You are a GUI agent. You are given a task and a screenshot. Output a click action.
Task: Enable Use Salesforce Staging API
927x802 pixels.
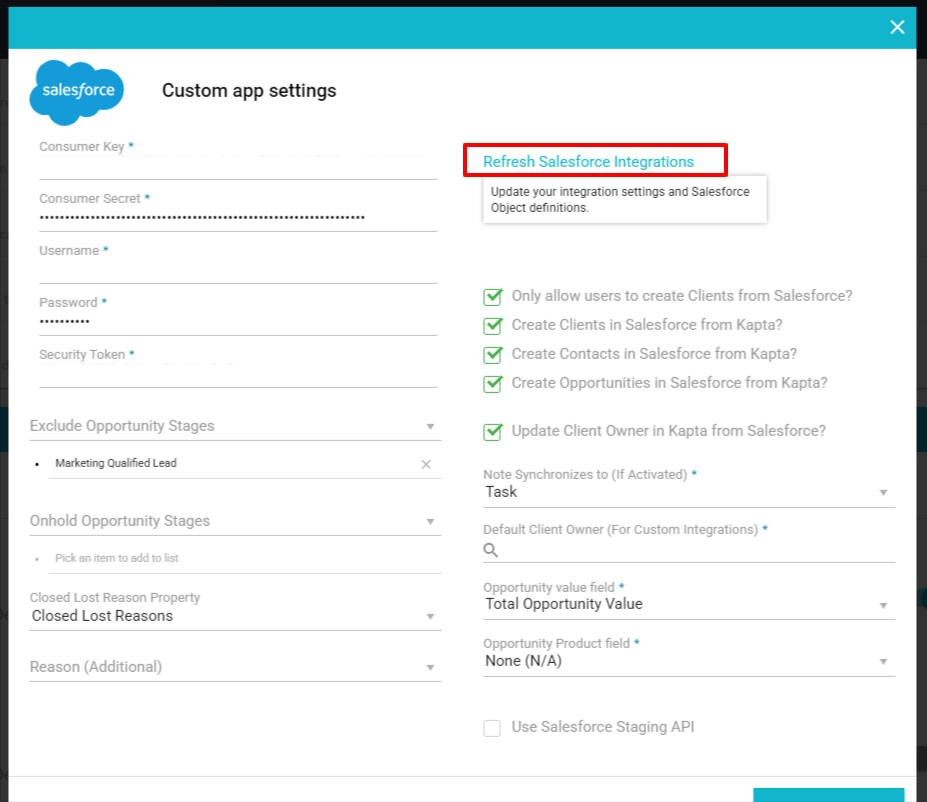point(492,728)
